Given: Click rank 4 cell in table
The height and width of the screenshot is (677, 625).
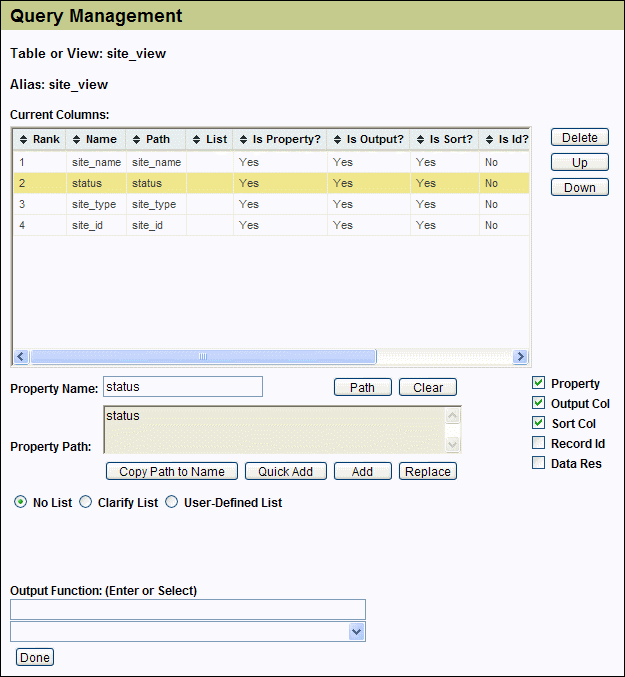Looking at the screenshot, I should (40, 225).
